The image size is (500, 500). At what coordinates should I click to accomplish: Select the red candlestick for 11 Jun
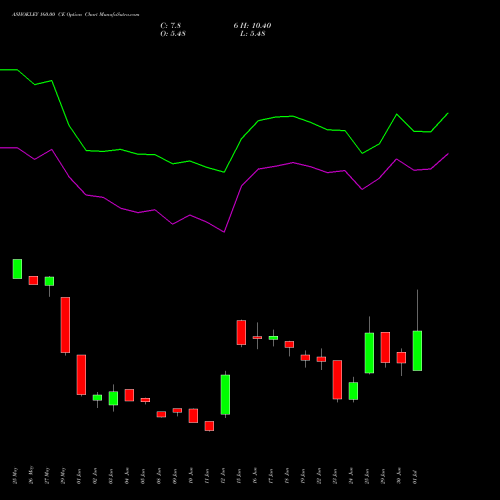pyautogui.click(x=209, y=426)
